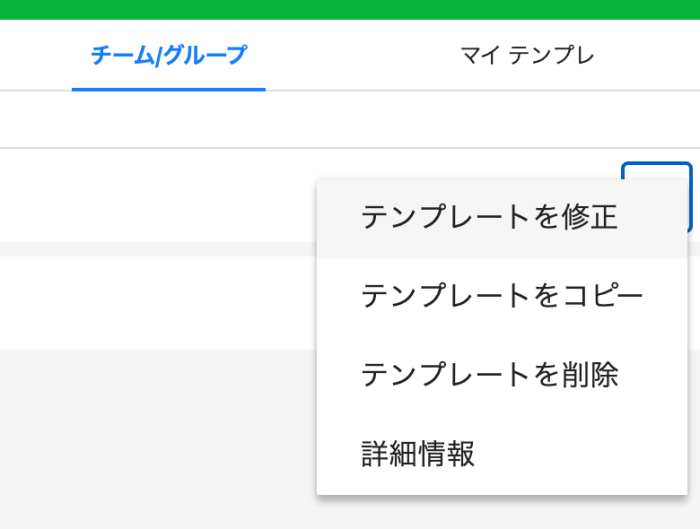
Task: Edit the template via the 修正 option
Action: 502,219
